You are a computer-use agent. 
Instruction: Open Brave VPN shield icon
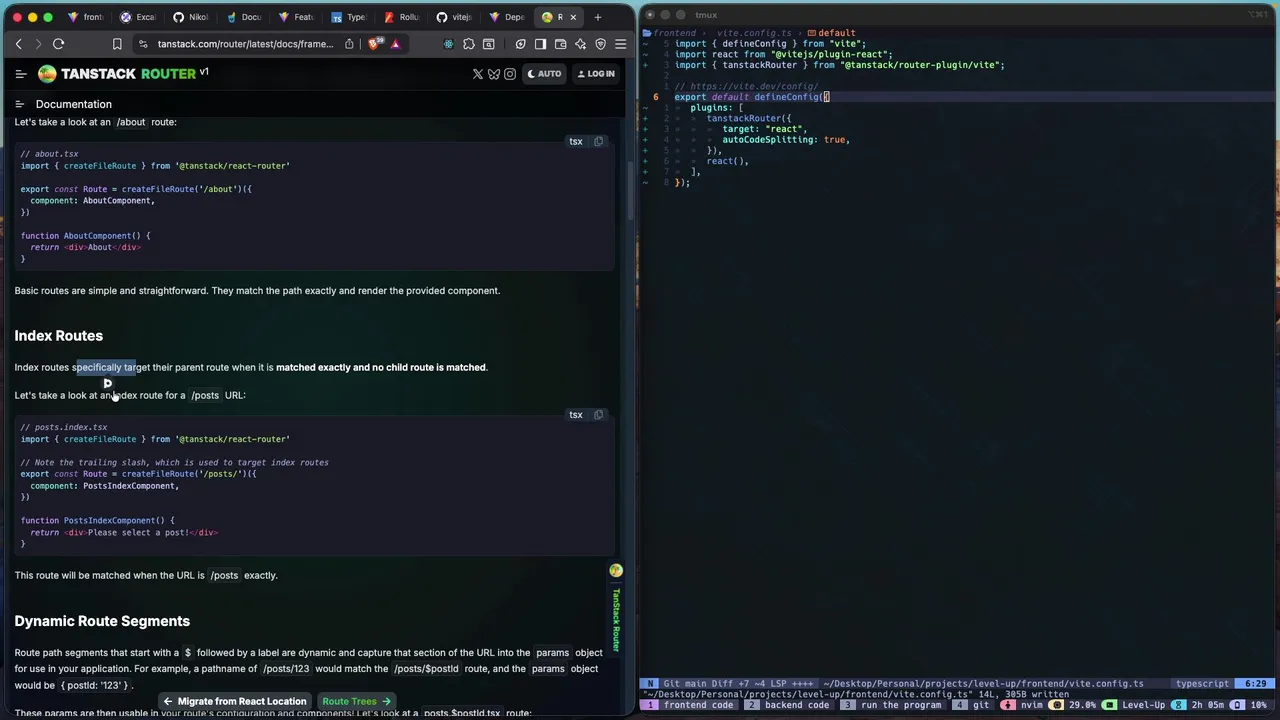(x=600, y=44)
